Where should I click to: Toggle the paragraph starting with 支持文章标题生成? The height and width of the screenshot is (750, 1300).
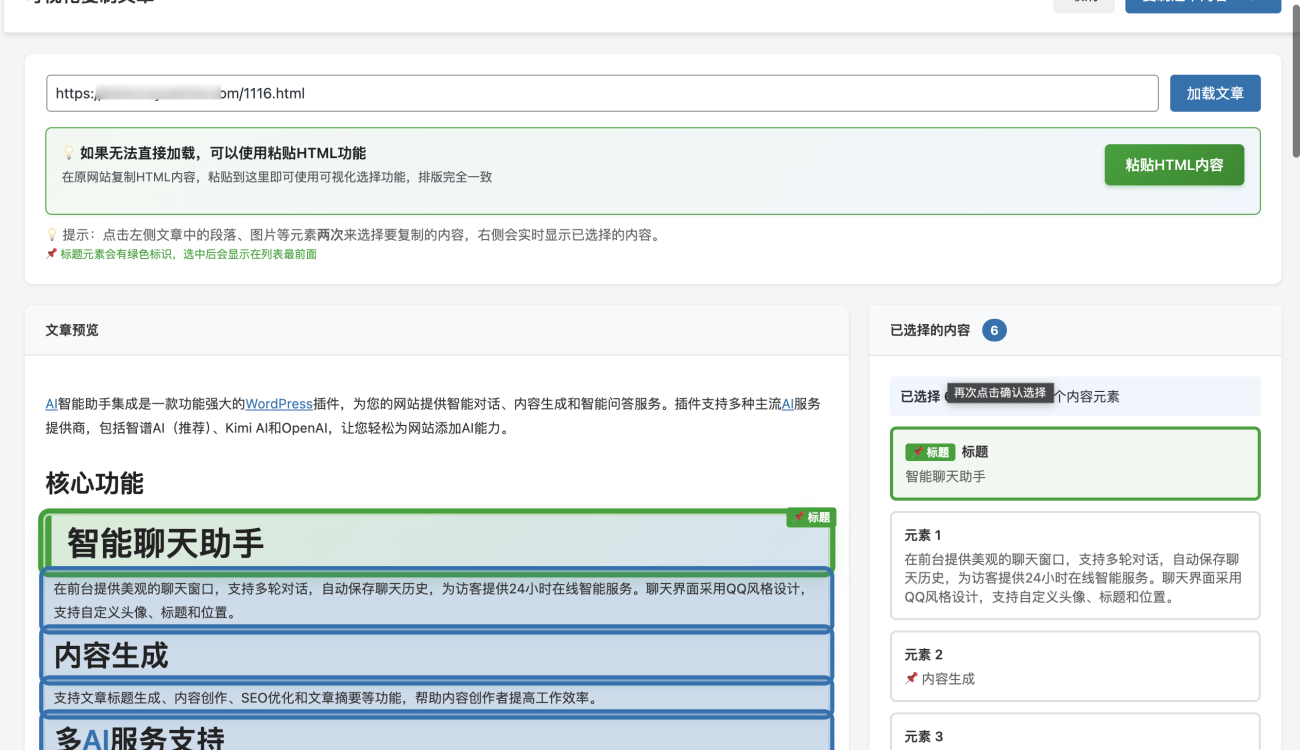[436, 697]
